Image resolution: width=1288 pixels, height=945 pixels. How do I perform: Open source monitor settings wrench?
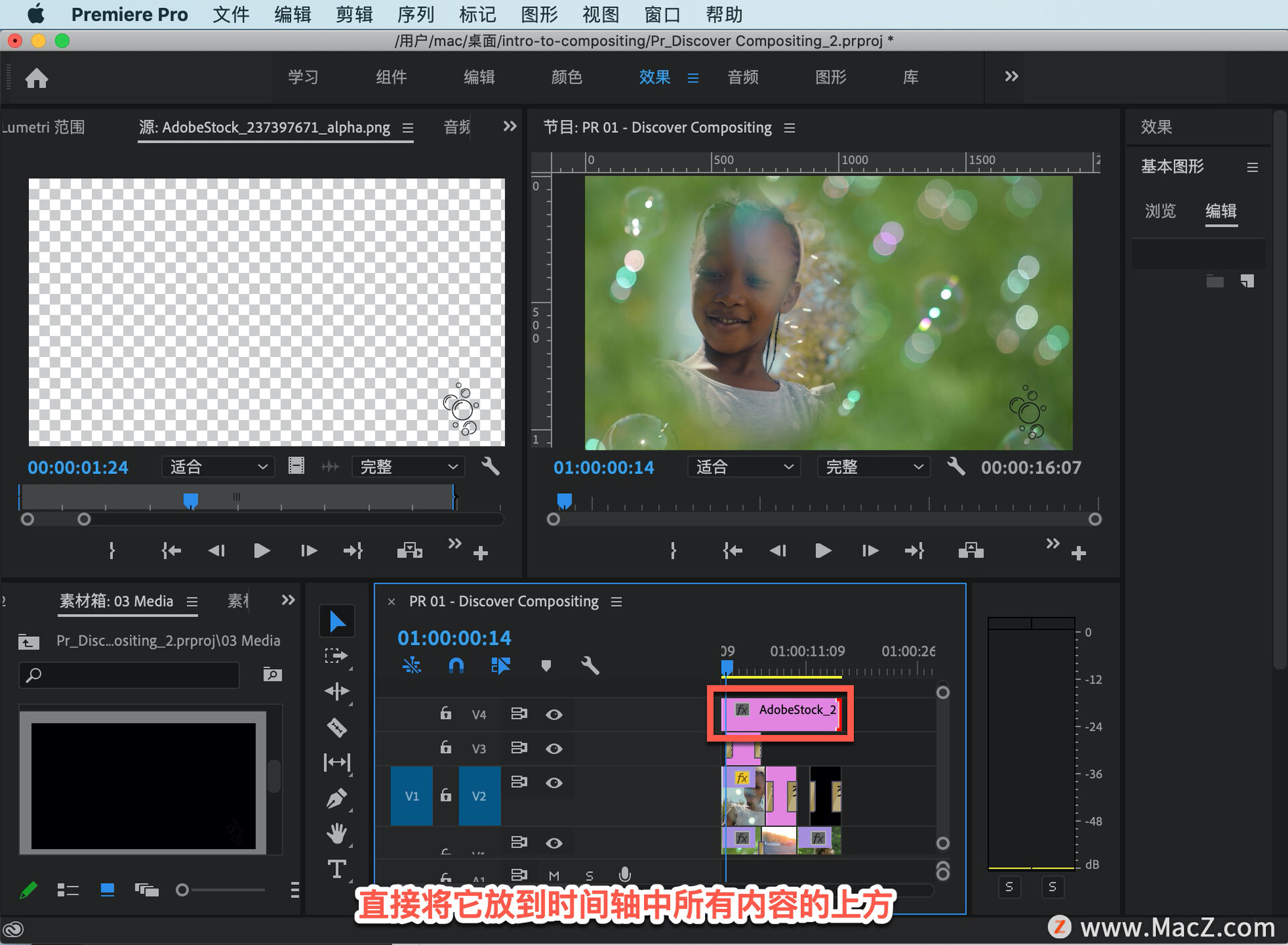pos(490,466)
